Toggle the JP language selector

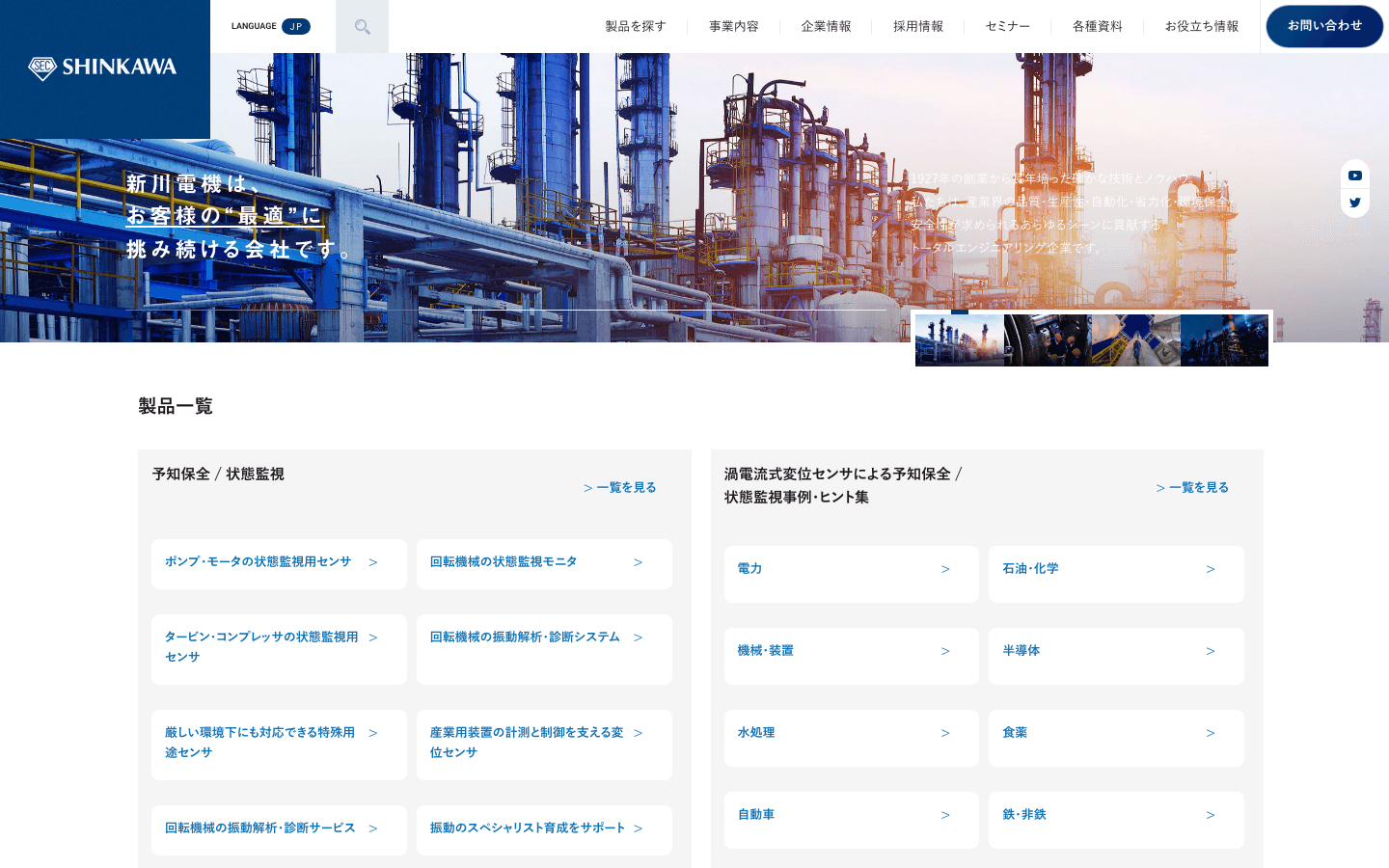pyautogui.click(x=296, y=26)
